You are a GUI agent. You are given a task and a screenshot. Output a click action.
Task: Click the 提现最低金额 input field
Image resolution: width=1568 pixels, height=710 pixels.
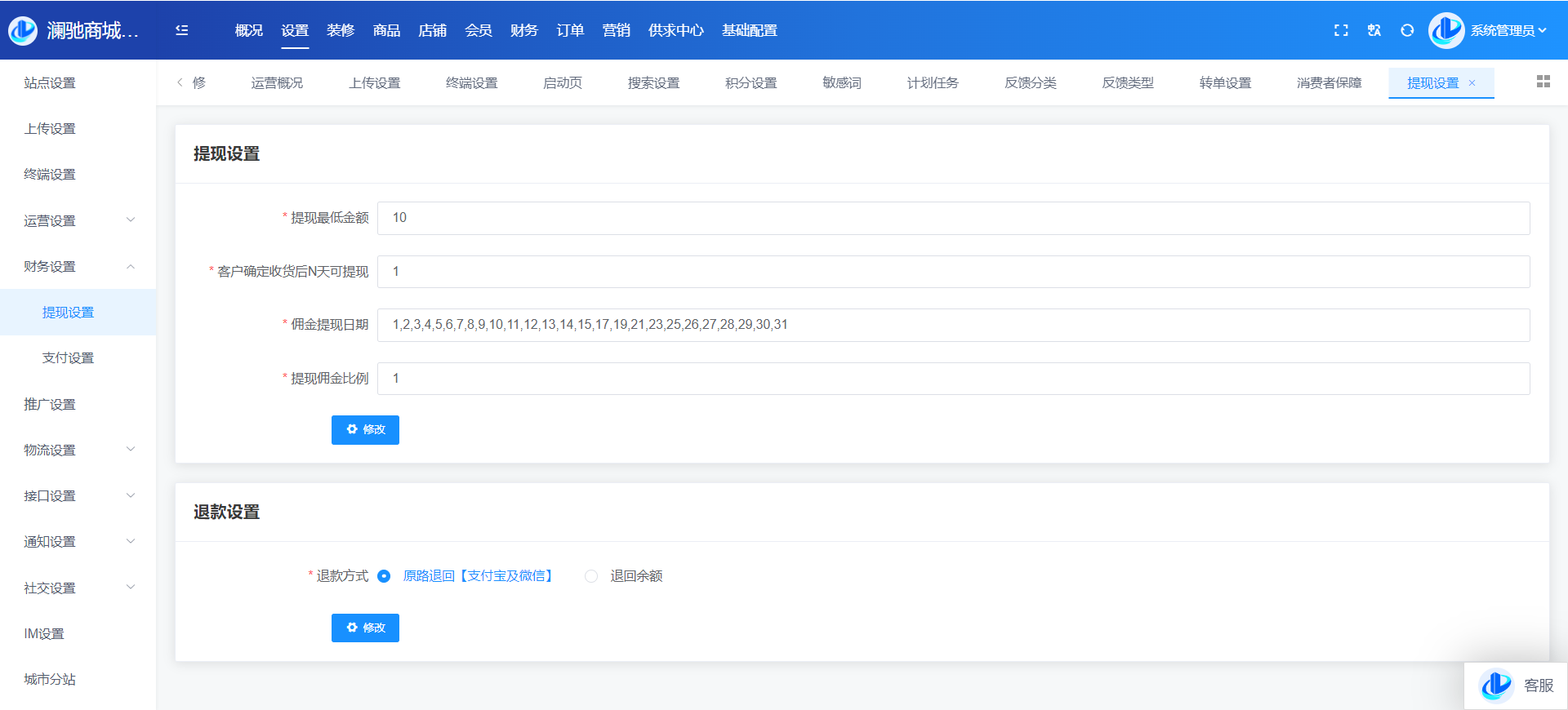coord(953,218)
